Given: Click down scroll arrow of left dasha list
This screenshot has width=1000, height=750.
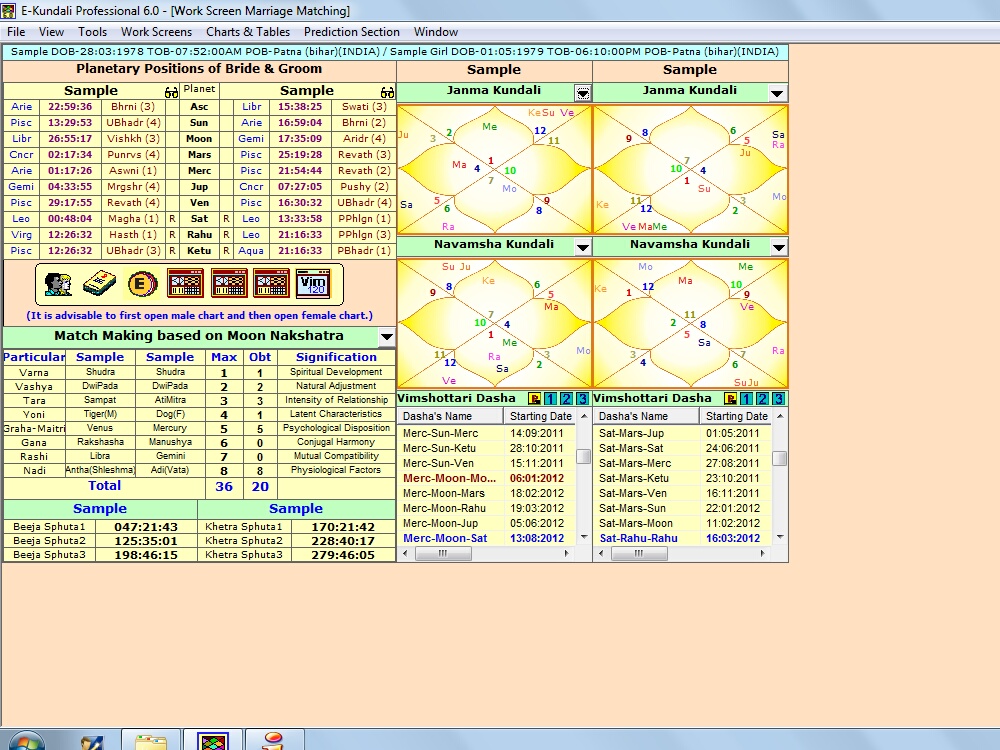Looking at the screenshot, I should pos(584,538).
